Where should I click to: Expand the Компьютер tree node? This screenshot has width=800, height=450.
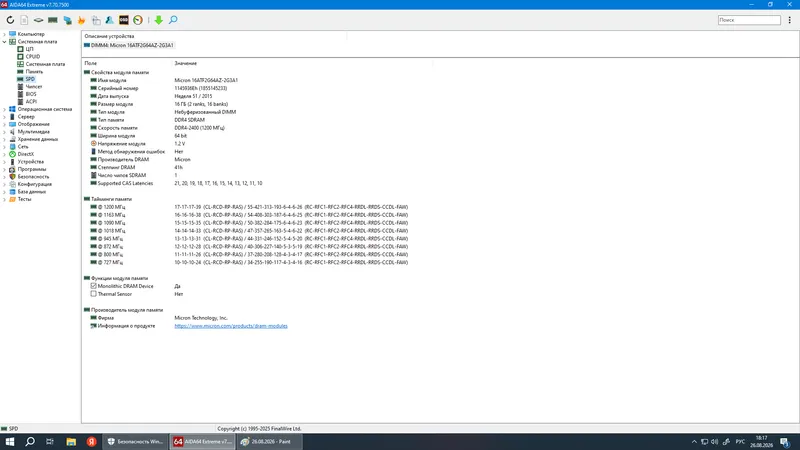click(5, 34)
